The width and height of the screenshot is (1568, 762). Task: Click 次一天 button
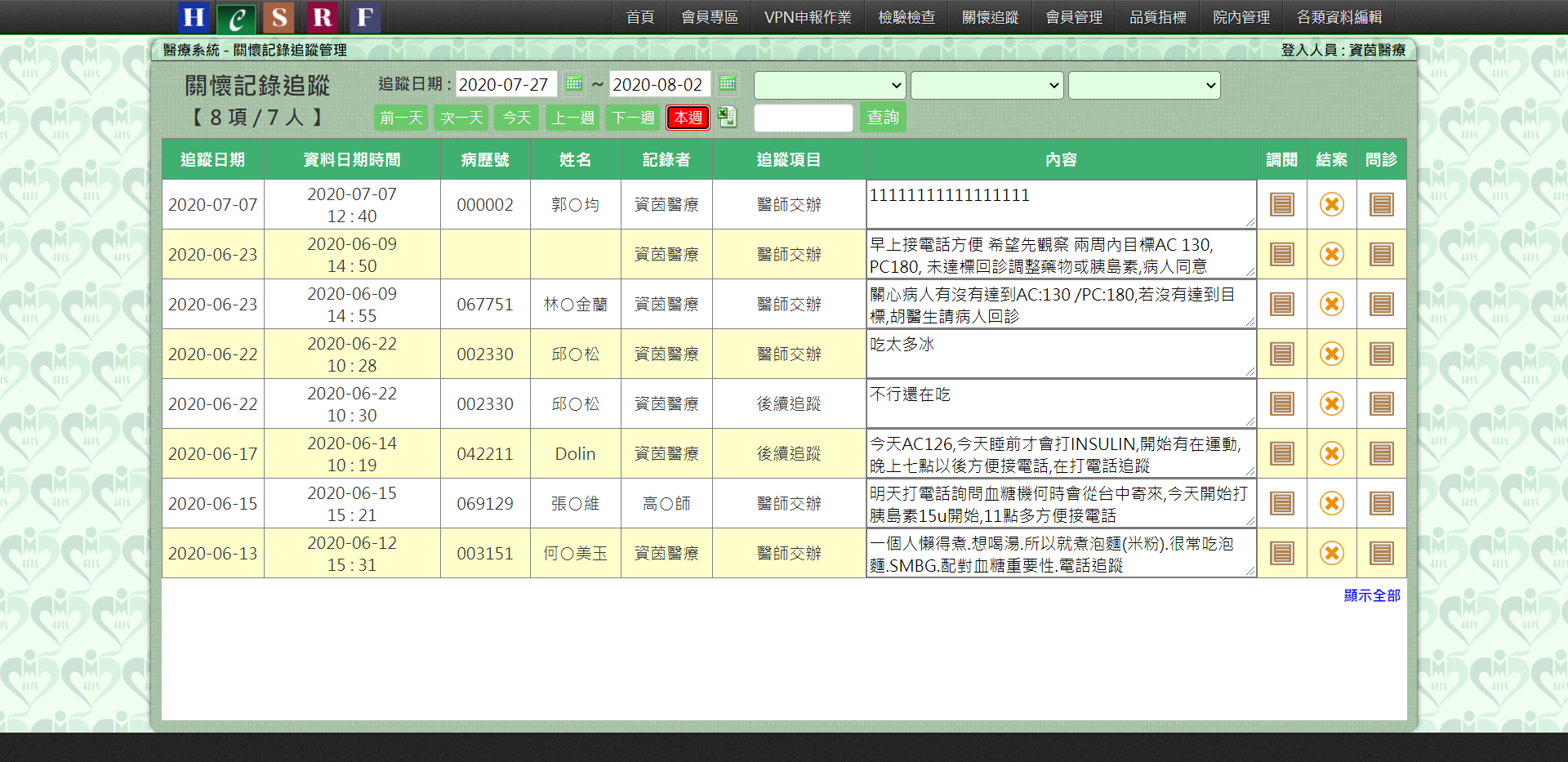coord(461,118)
